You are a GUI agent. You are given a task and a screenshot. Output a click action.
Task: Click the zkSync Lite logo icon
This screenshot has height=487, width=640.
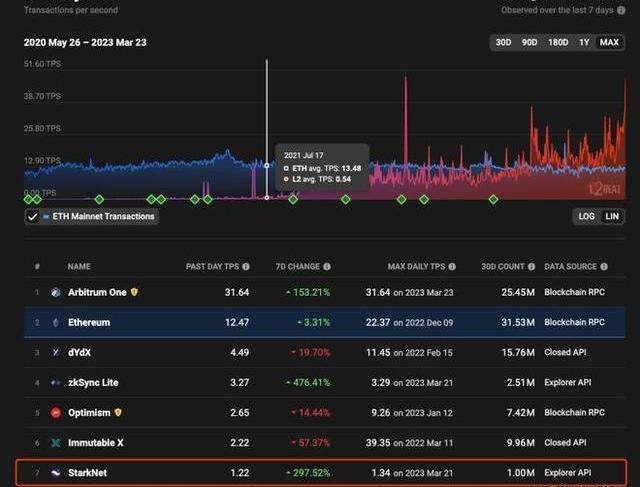coord(56,382)
